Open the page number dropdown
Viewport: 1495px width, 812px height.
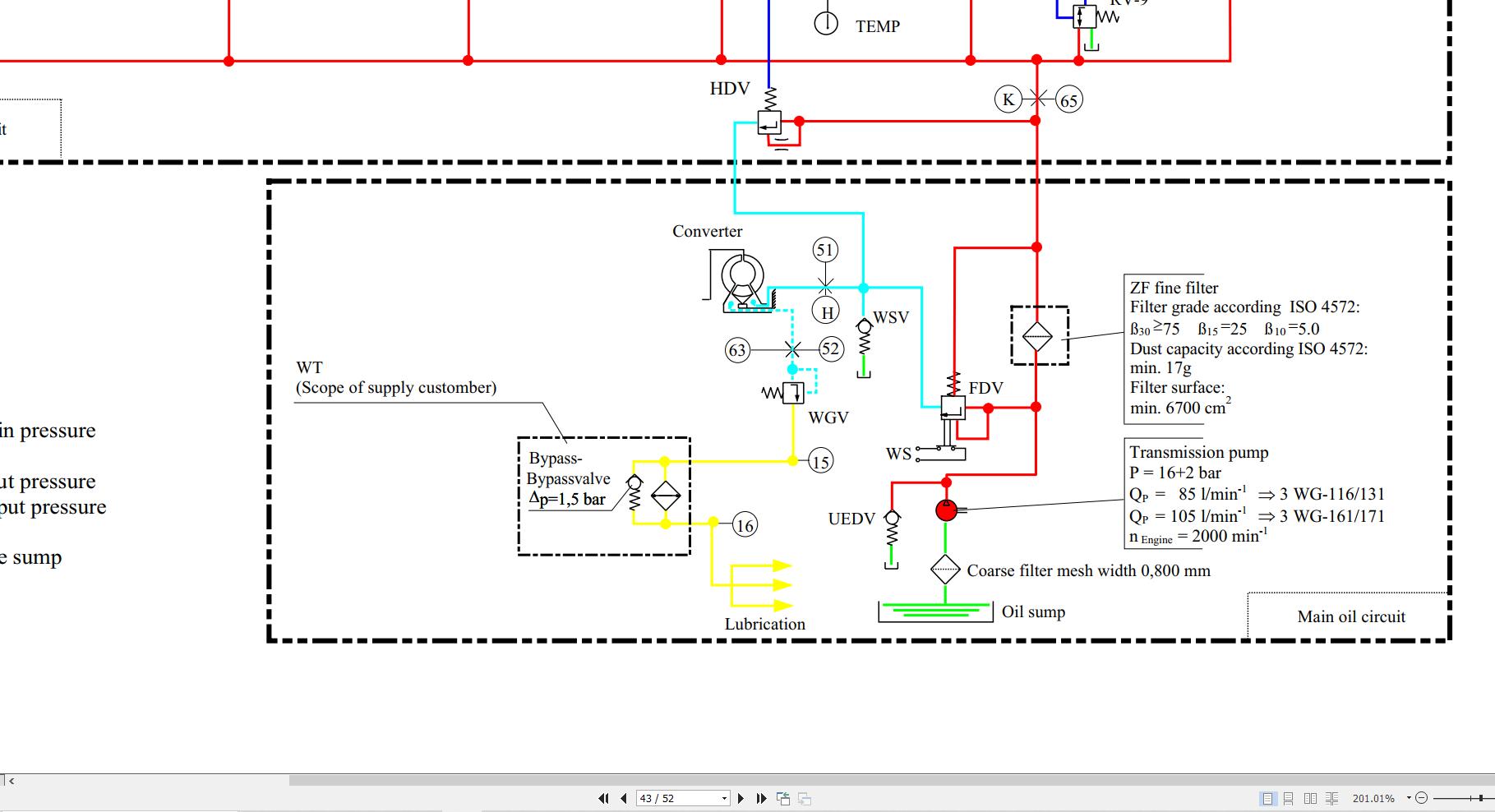coord(724,798)
